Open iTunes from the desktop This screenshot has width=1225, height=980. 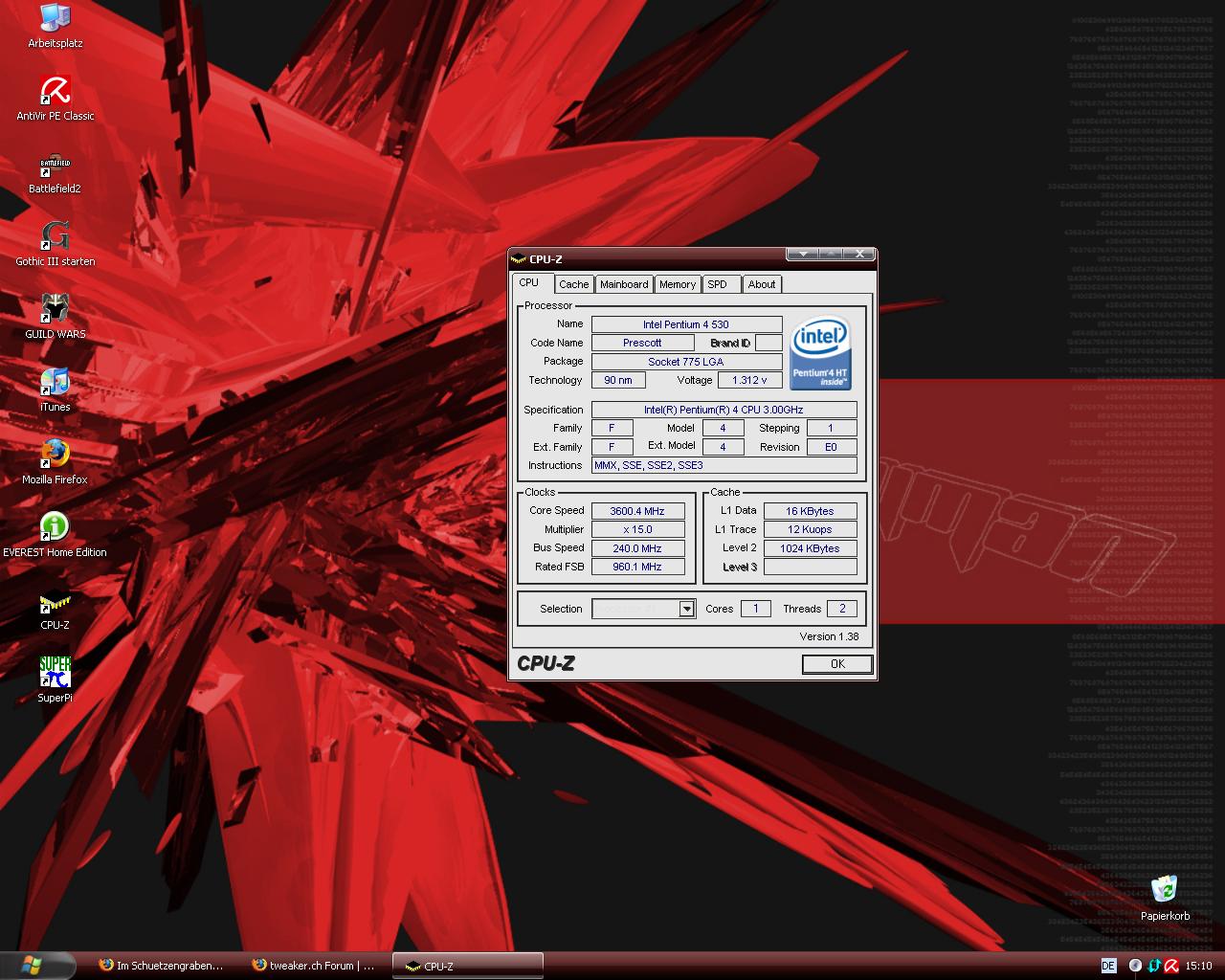[x=55, y=383]
